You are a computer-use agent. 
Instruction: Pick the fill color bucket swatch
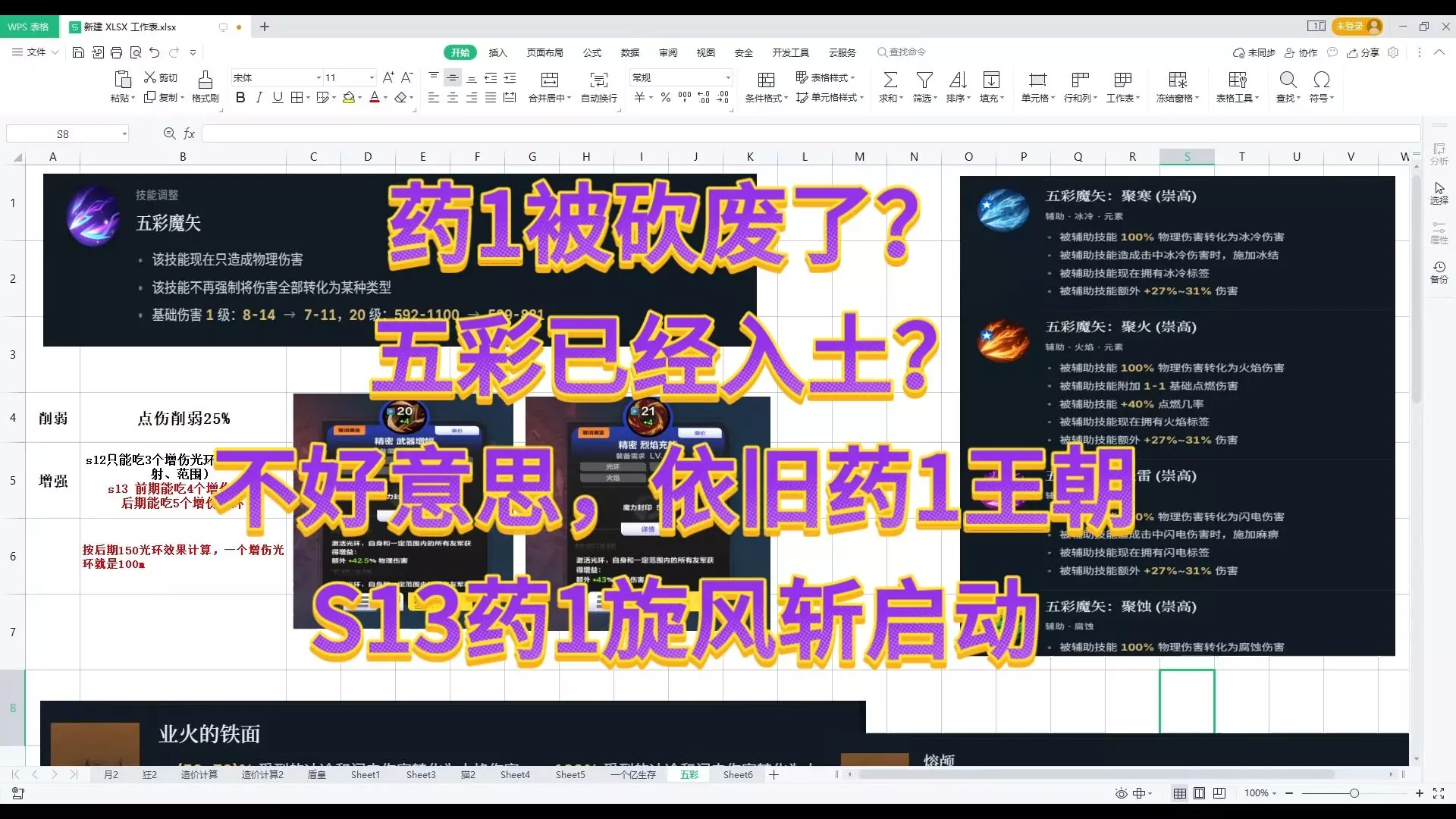tap(349, 97)
